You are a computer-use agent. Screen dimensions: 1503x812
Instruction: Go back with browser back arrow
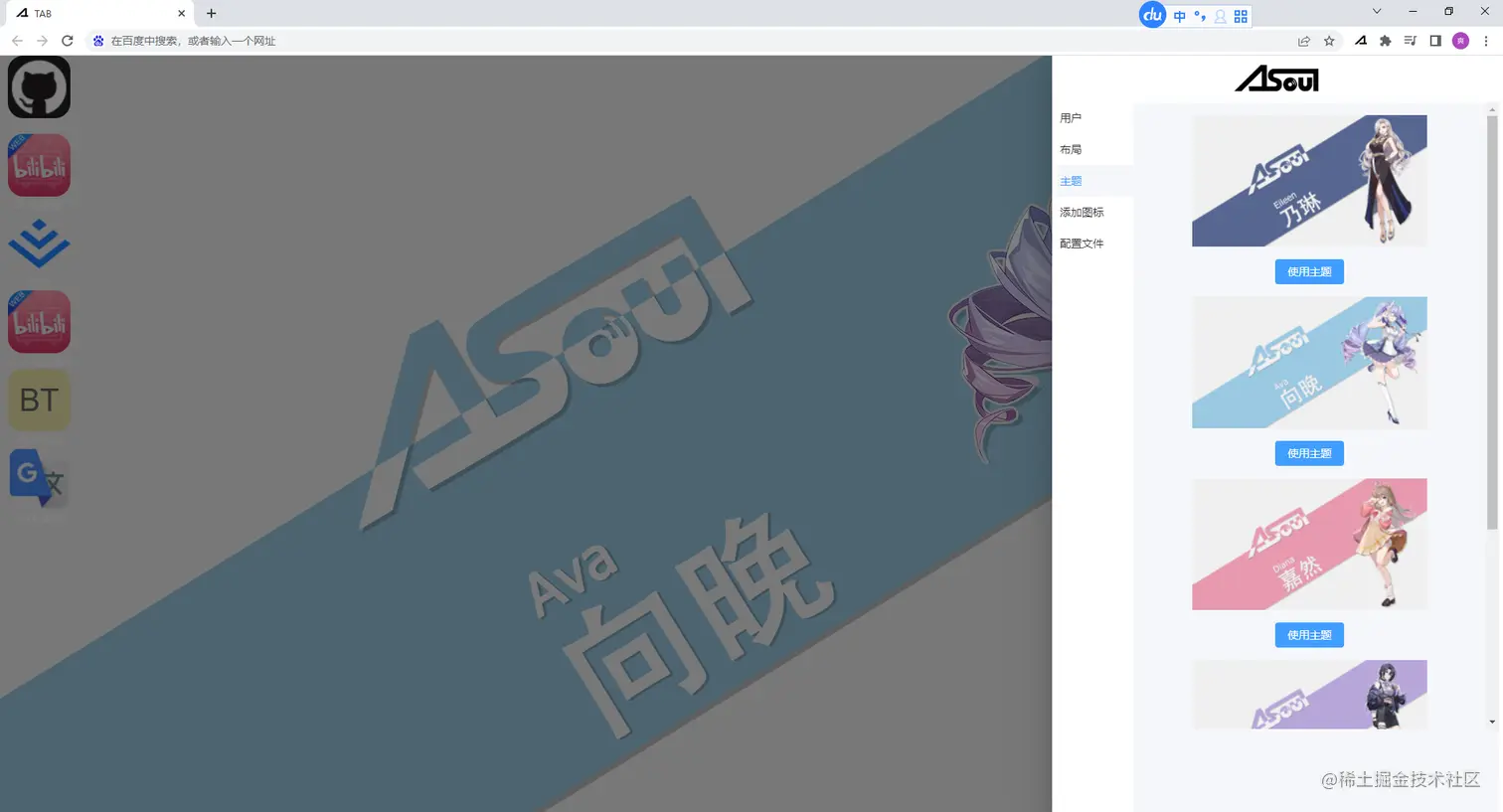pyautogui.click(x=17, y=41)
